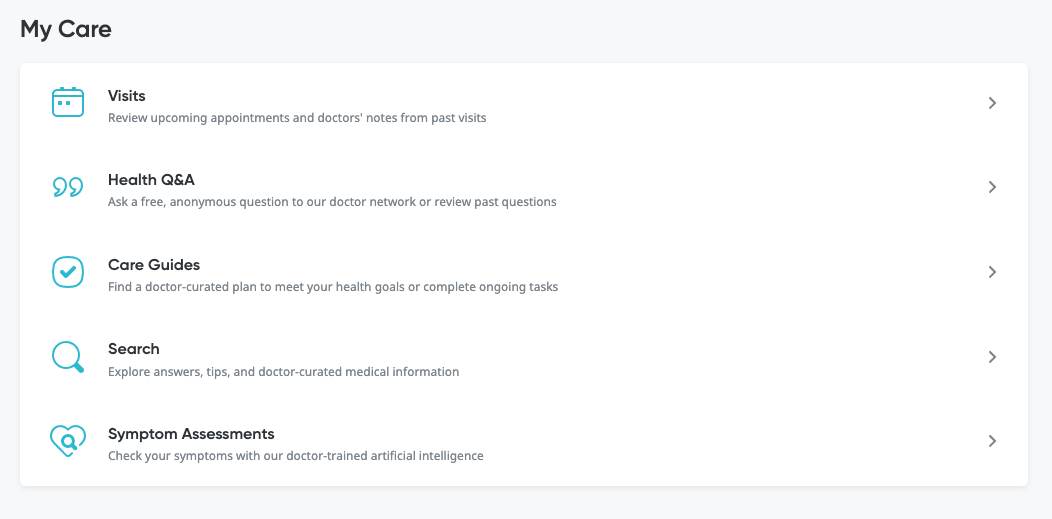The height and width of the screenshot is (519, 1052).
Task: Select the doctor-curated plan description text
Action: (333, 287)
